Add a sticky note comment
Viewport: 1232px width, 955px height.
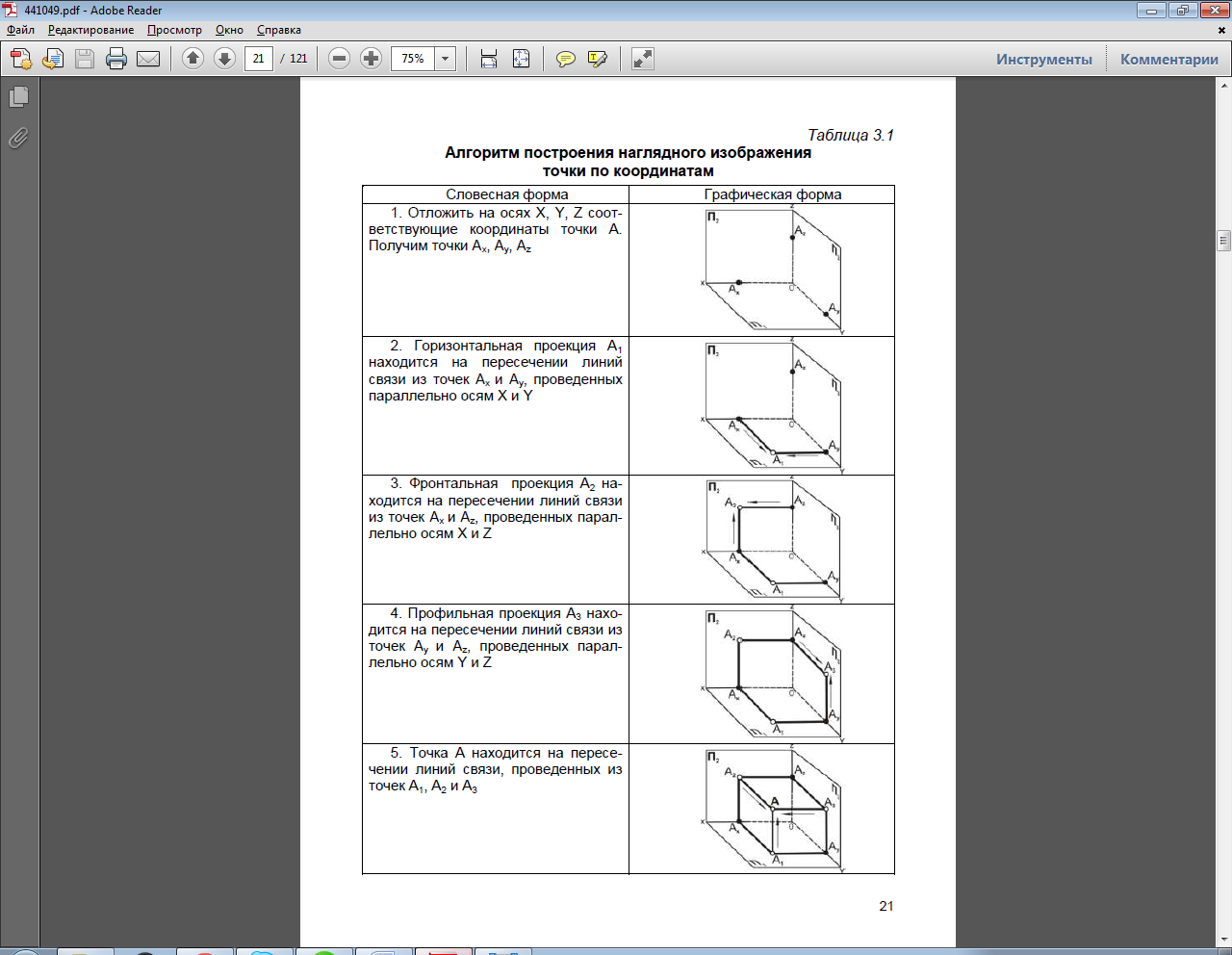point(566,59)
